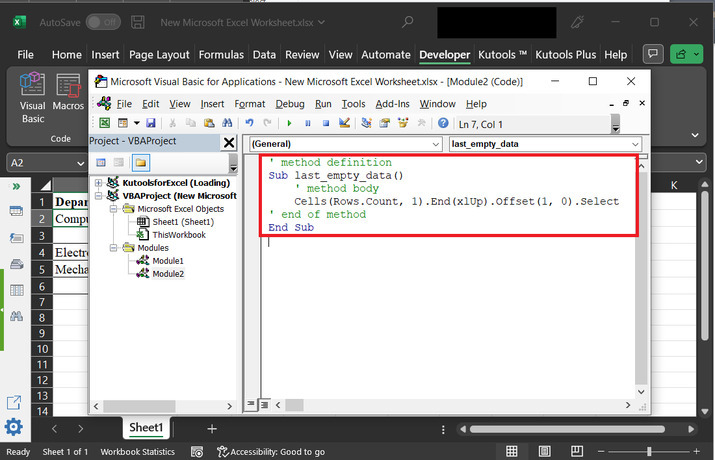Click Procedure View button at code window bottom
Viewport: 715px width, 460px height.
[250, 404]
